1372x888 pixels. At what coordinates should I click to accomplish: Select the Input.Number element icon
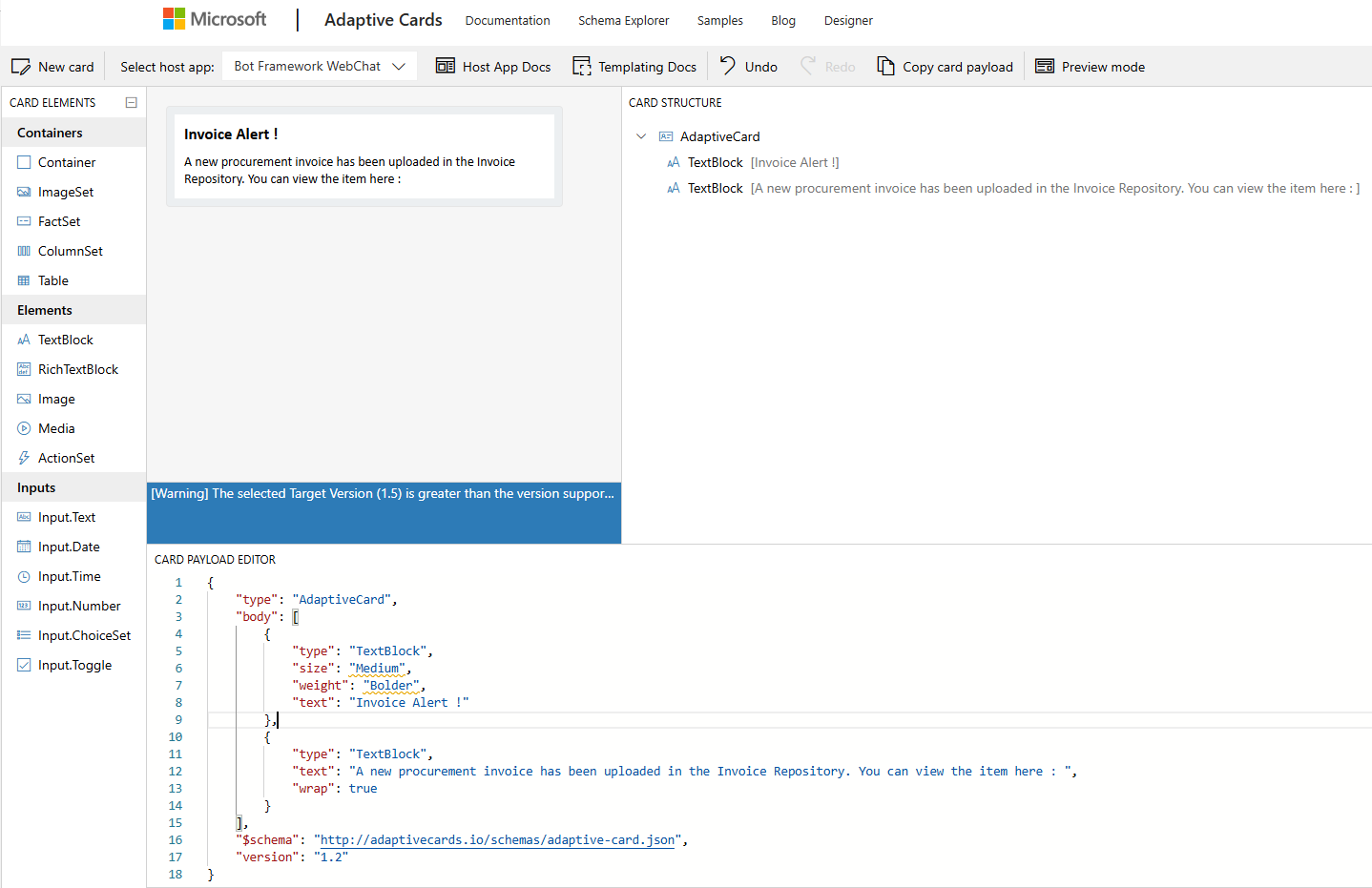pyautogui.click(x=24, y=606)
